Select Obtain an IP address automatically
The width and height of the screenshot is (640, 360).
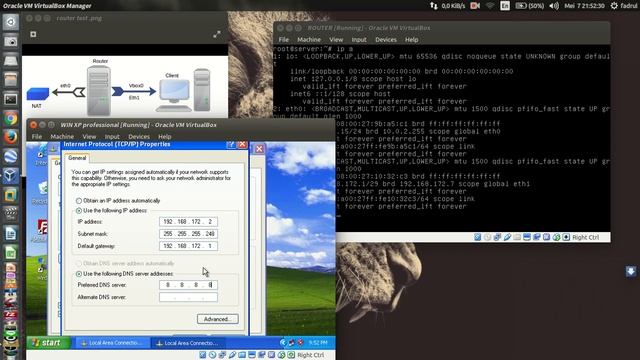click(118, 201)
